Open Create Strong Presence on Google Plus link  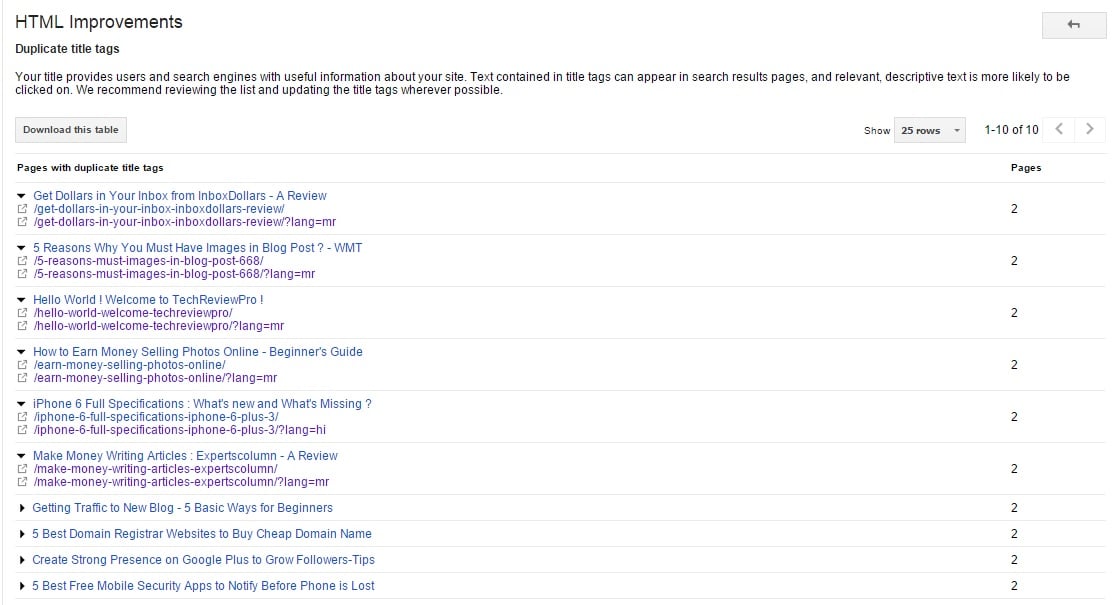point(203,560)
